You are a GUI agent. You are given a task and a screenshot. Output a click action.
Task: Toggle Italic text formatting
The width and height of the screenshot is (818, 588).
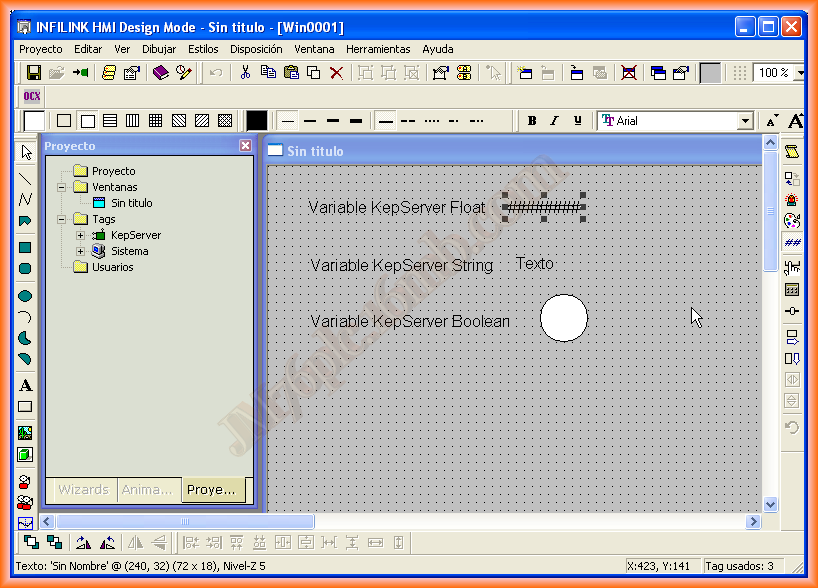tap(554, 121)
